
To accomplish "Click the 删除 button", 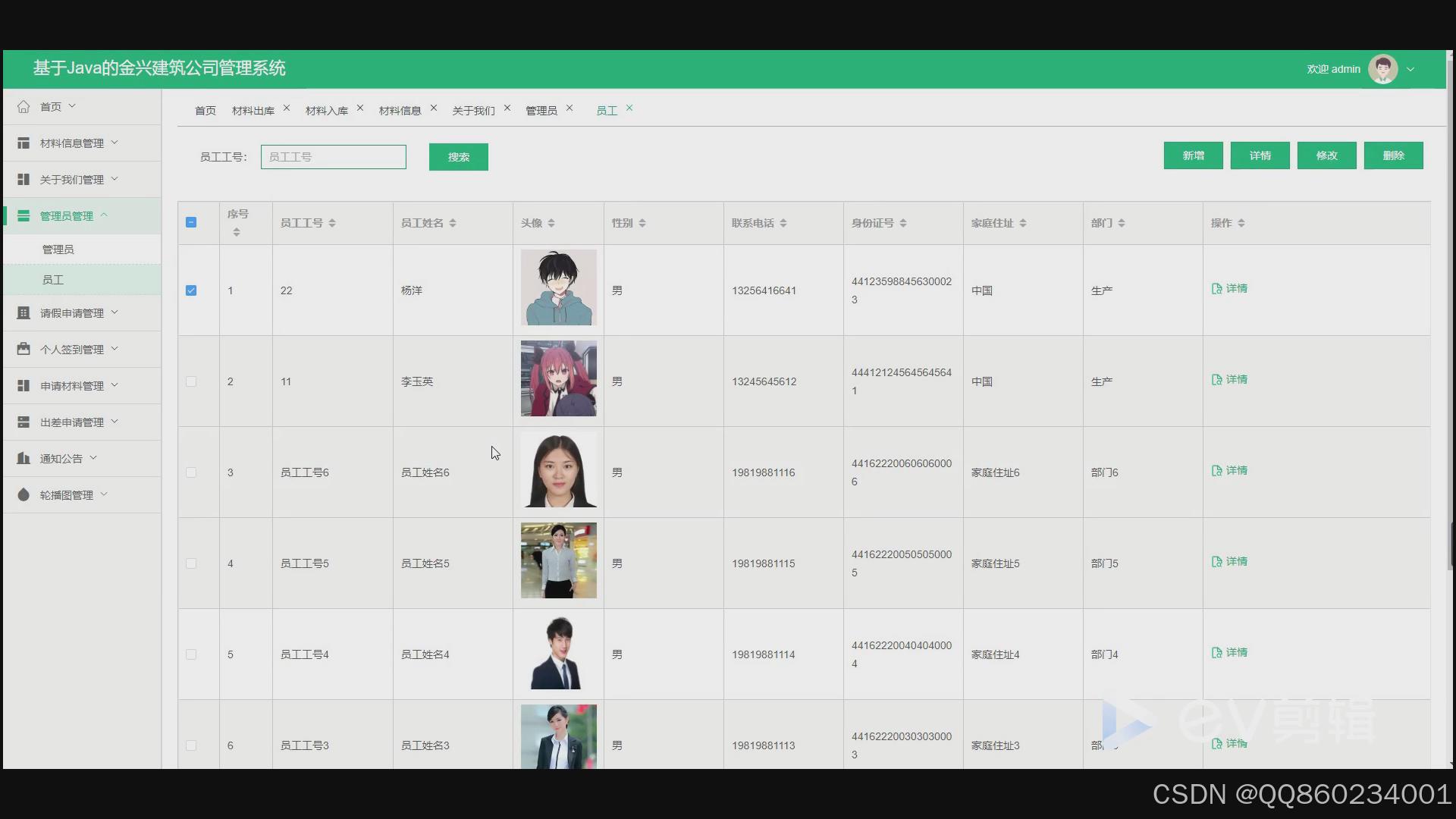I will coord(1394,155).
